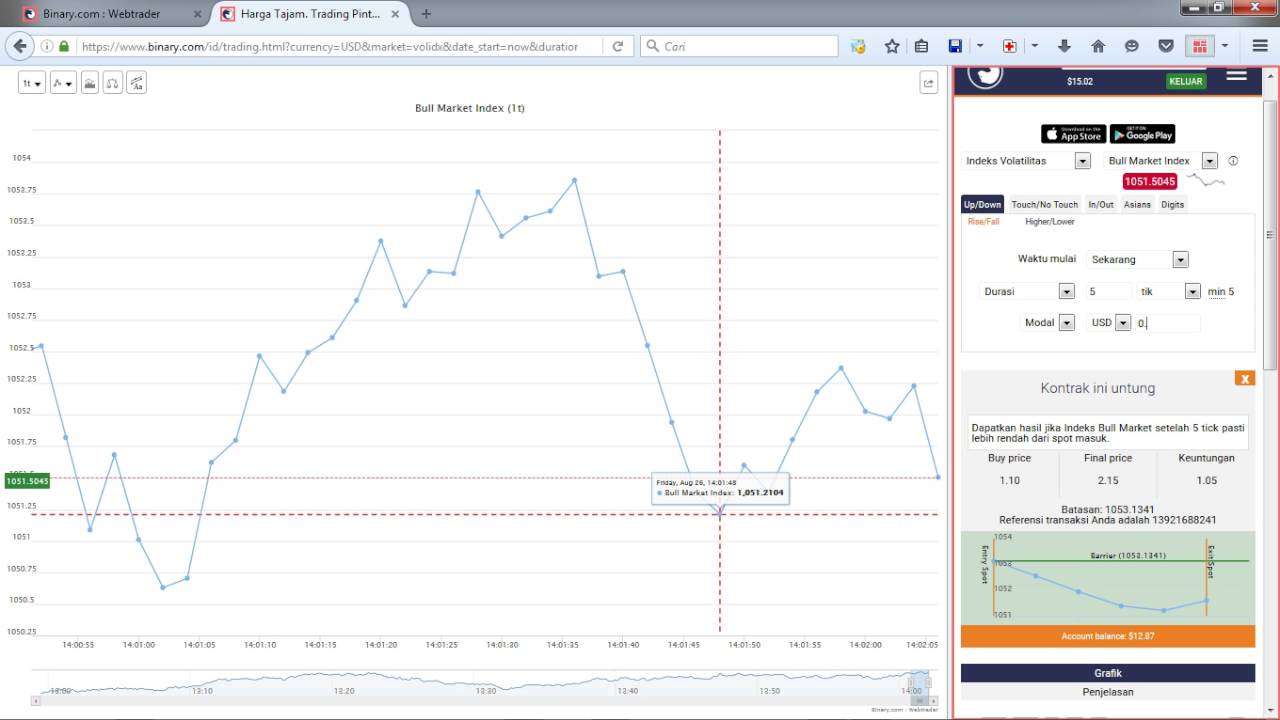Go to Firefox home page icon
1280x720 pixels.
click(x=1098, y=46)
